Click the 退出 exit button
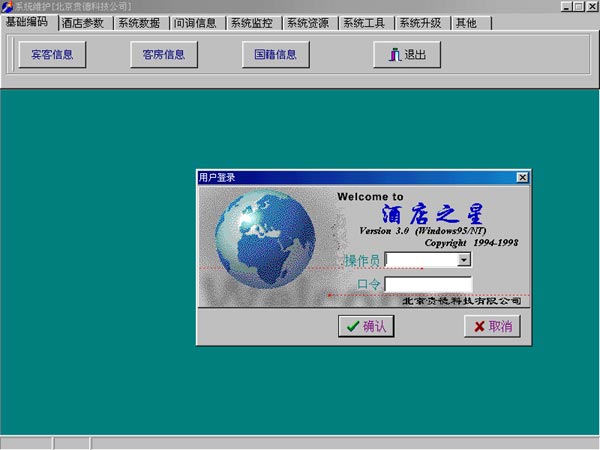 (x=407, y=55)
